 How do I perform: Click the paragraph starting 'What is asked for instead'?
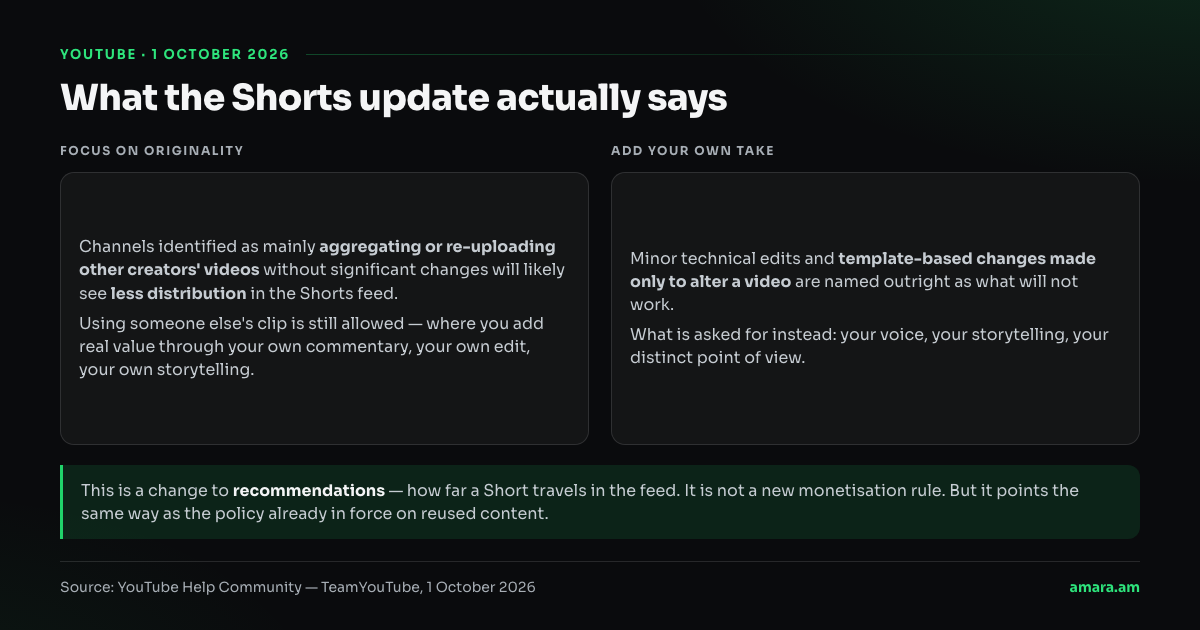coord(869,346)
